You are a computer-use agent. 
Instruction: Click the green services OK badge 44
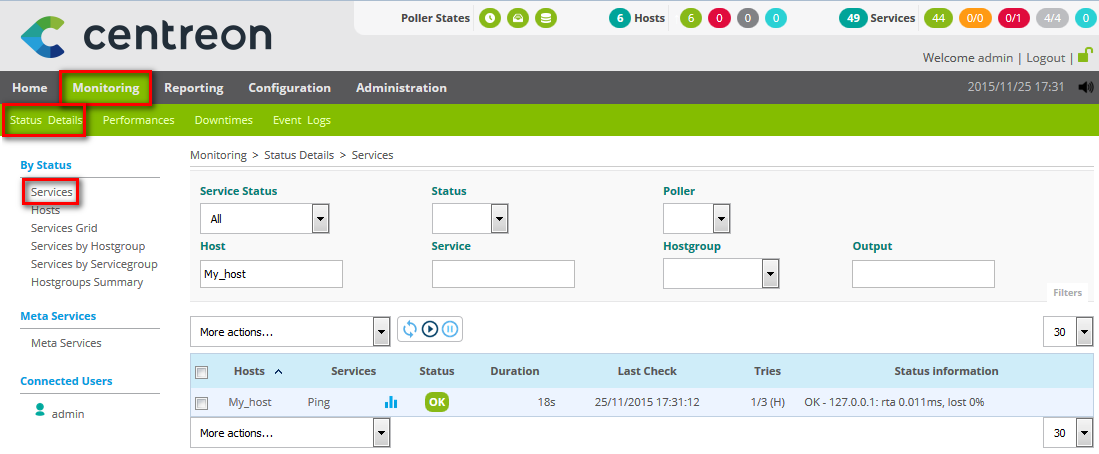(939, 18)
